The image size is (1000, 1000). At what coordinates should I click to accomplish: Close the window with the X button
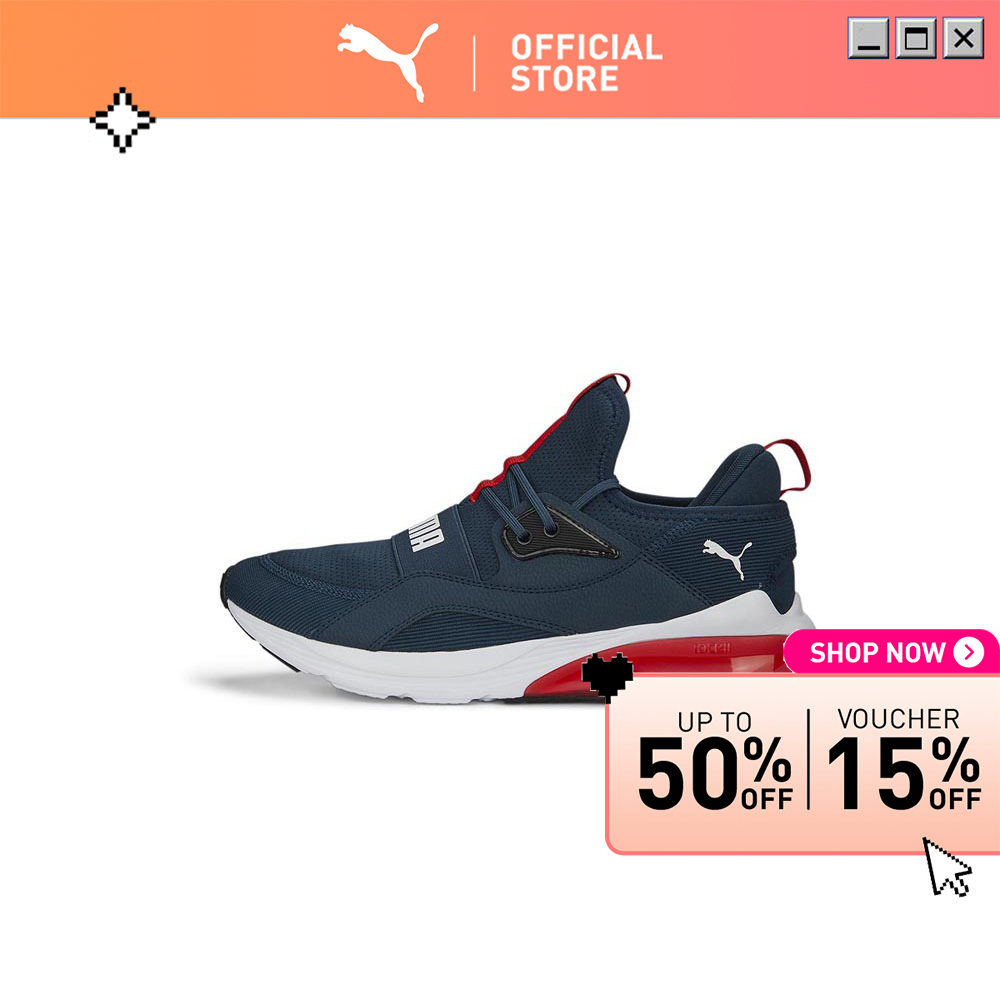point(964,38)
